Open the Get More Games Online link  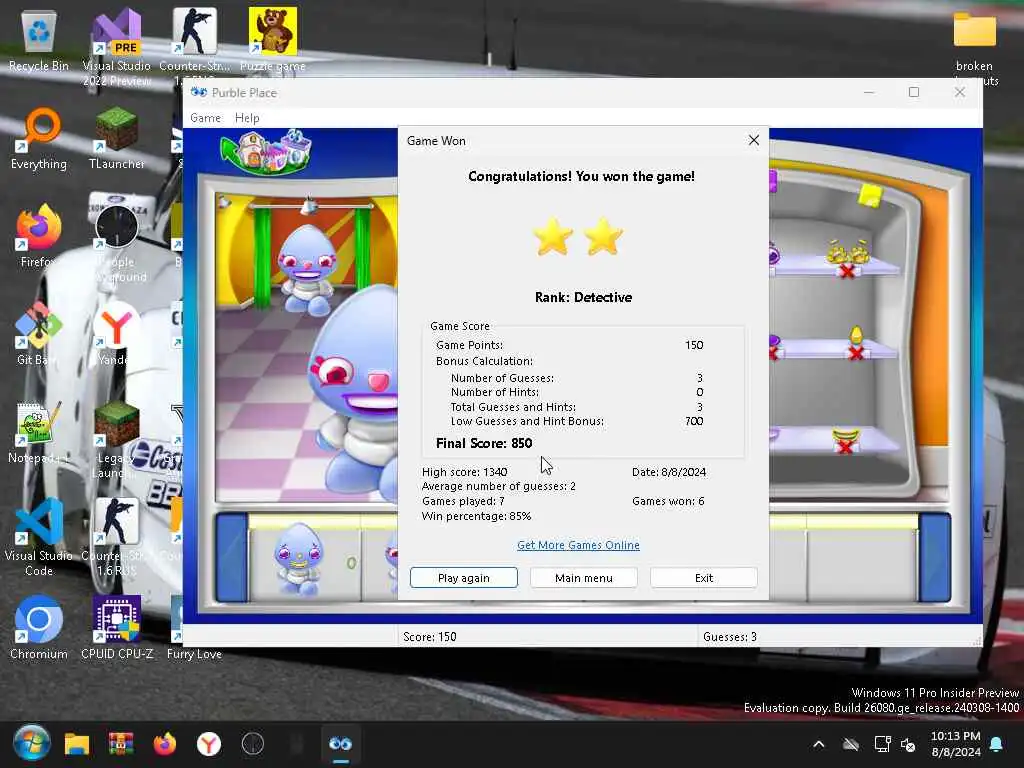pyautogui.click(x=578, y=545)
